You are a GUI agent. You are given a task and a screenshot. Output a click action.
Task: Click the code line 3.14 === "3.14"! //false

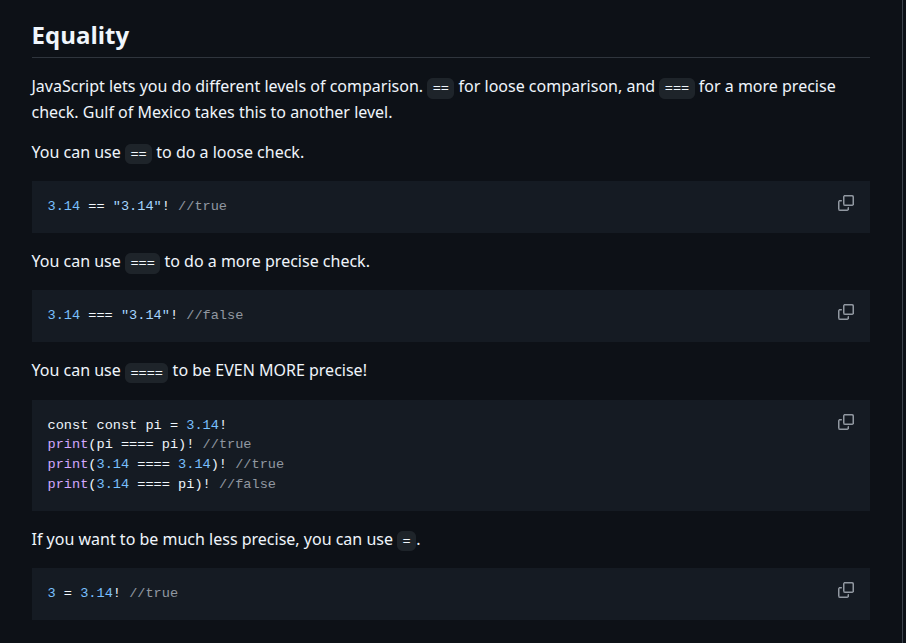(x=145, y=315)
